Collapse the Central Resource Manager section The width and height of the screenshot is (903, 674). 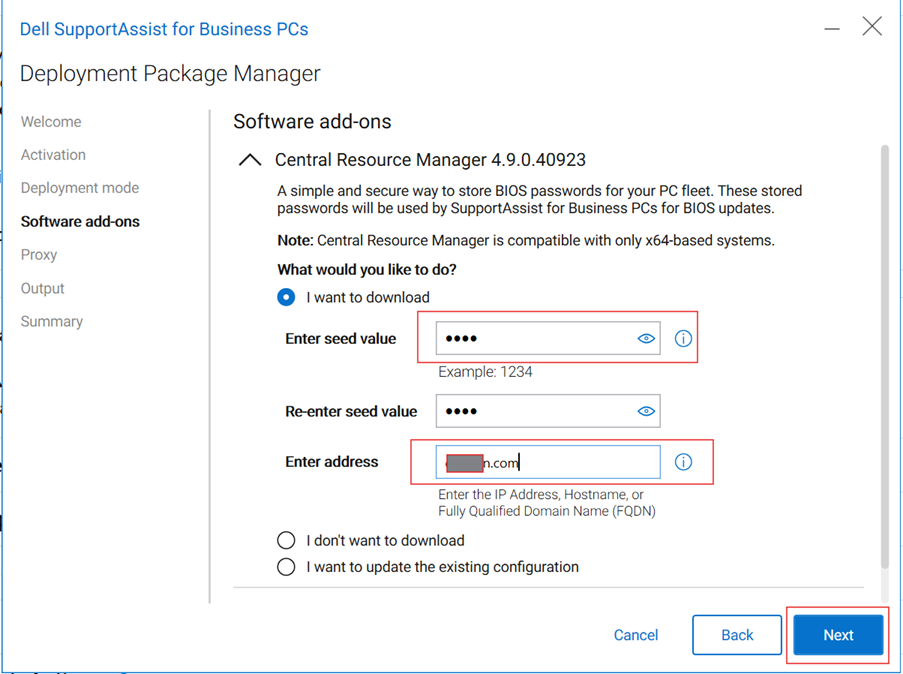click(249, 158)
